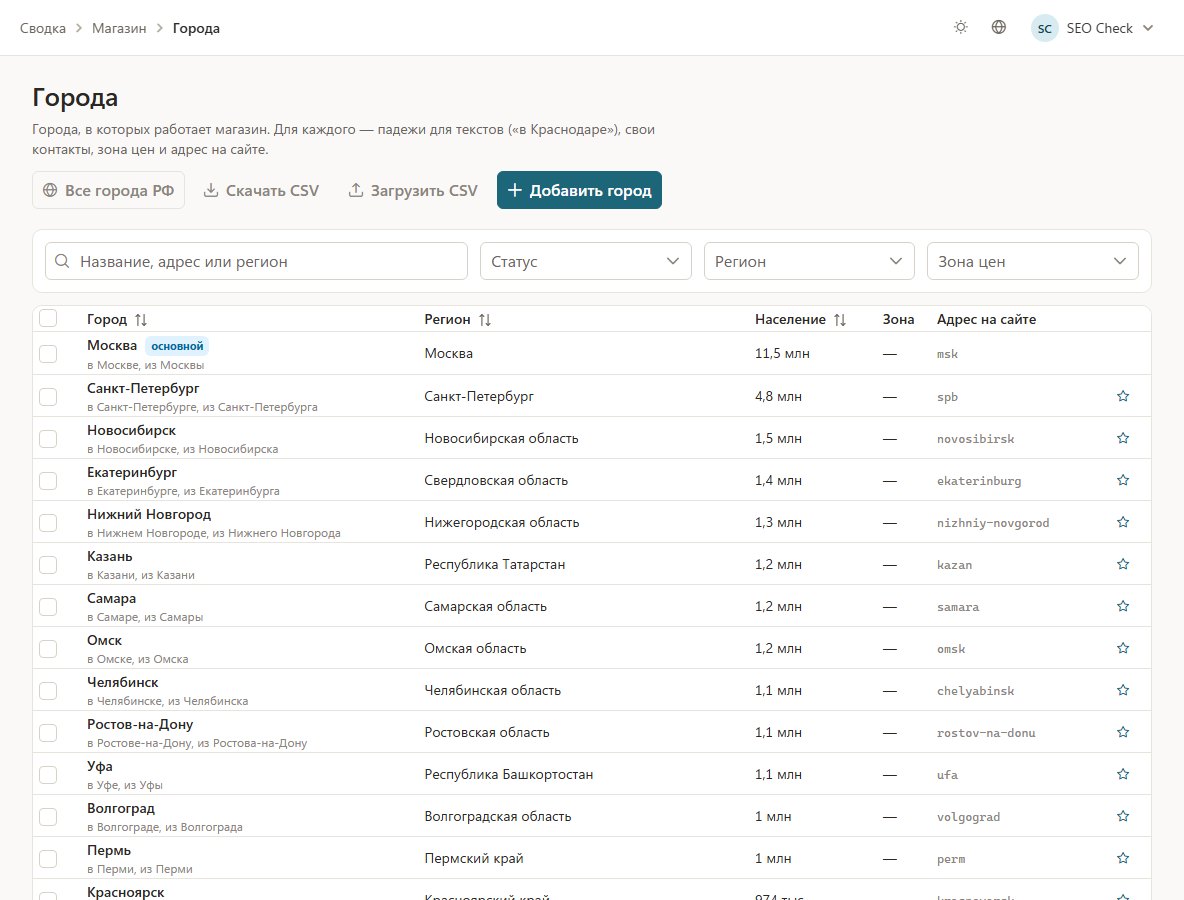Image resolution: width=1184 pixels, height=900 pixels.
Task: Expand the Регион filter dropdown
Action: (809, 261)
